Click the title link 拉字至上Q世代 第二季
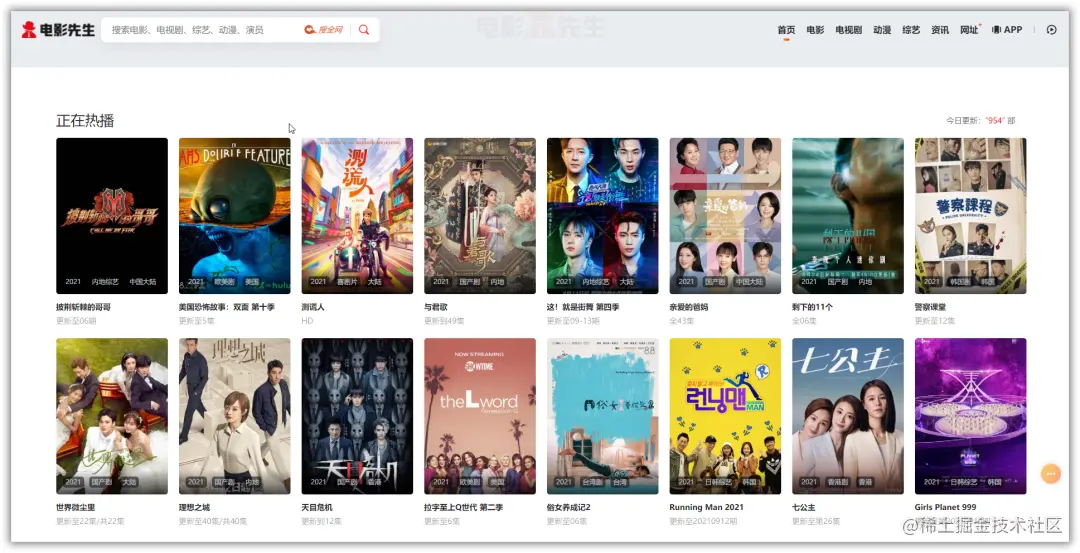 point(464,508)
